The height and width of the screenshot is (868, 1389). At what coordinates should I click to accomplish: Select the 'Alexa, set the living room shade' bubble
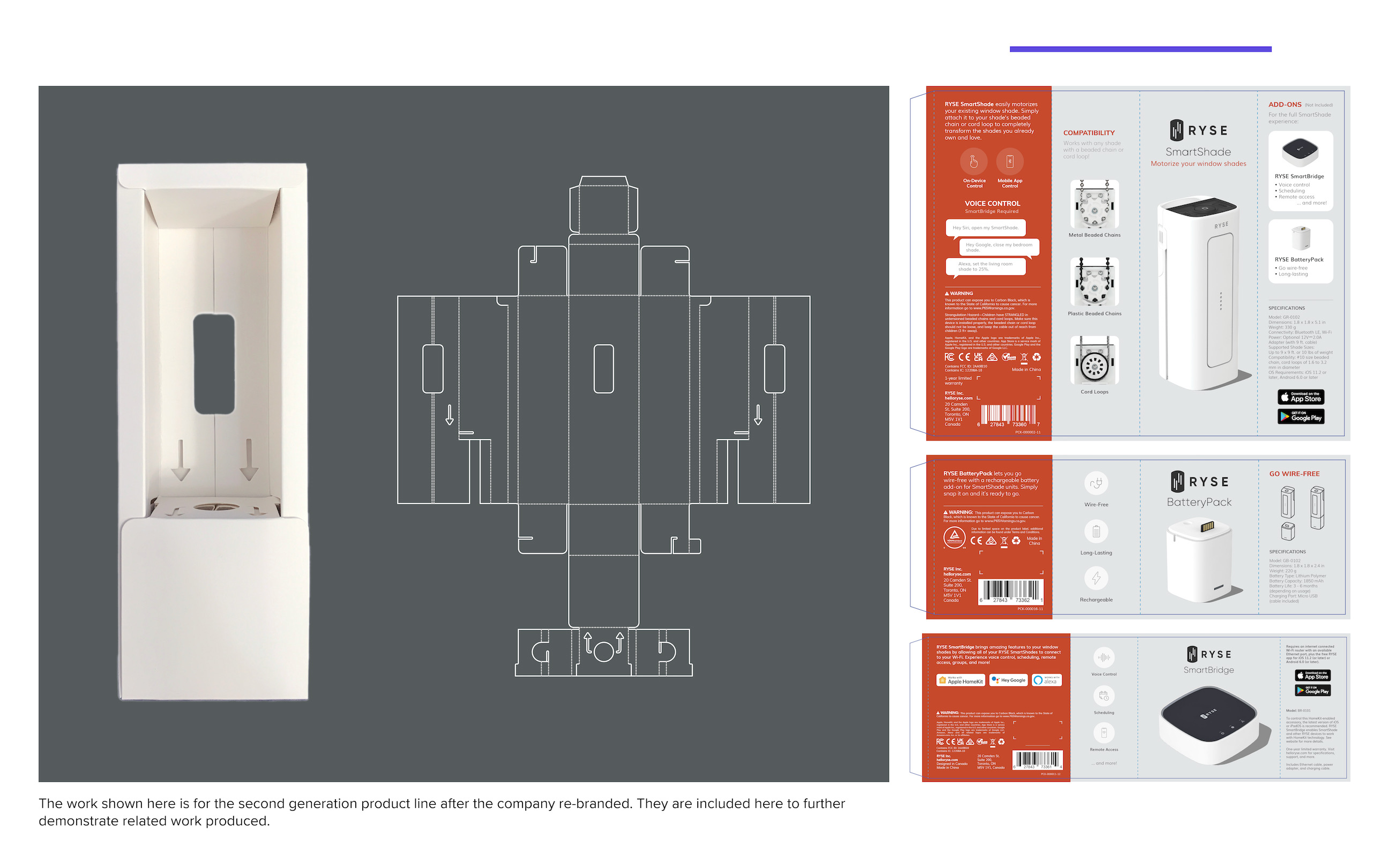point(985,267)
